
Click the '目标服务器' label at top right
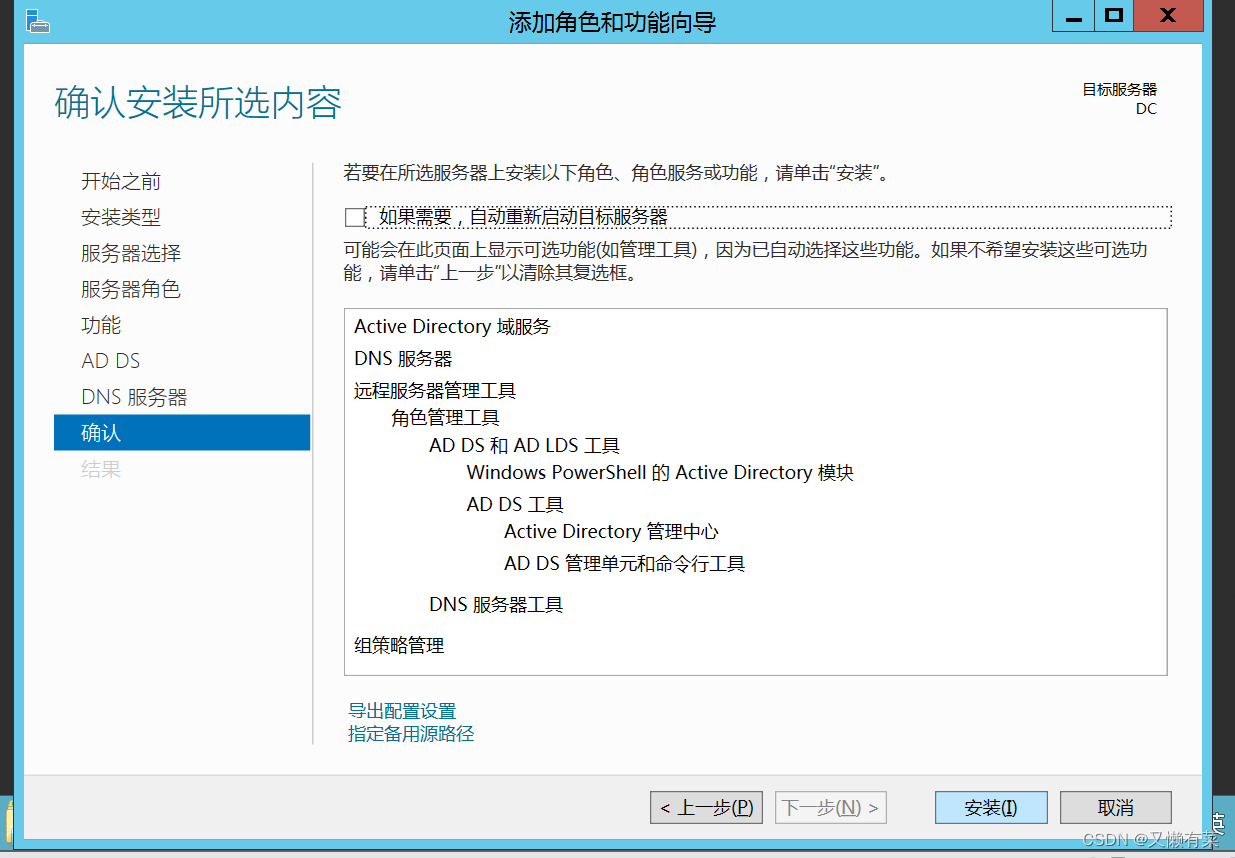point(1119,89)
